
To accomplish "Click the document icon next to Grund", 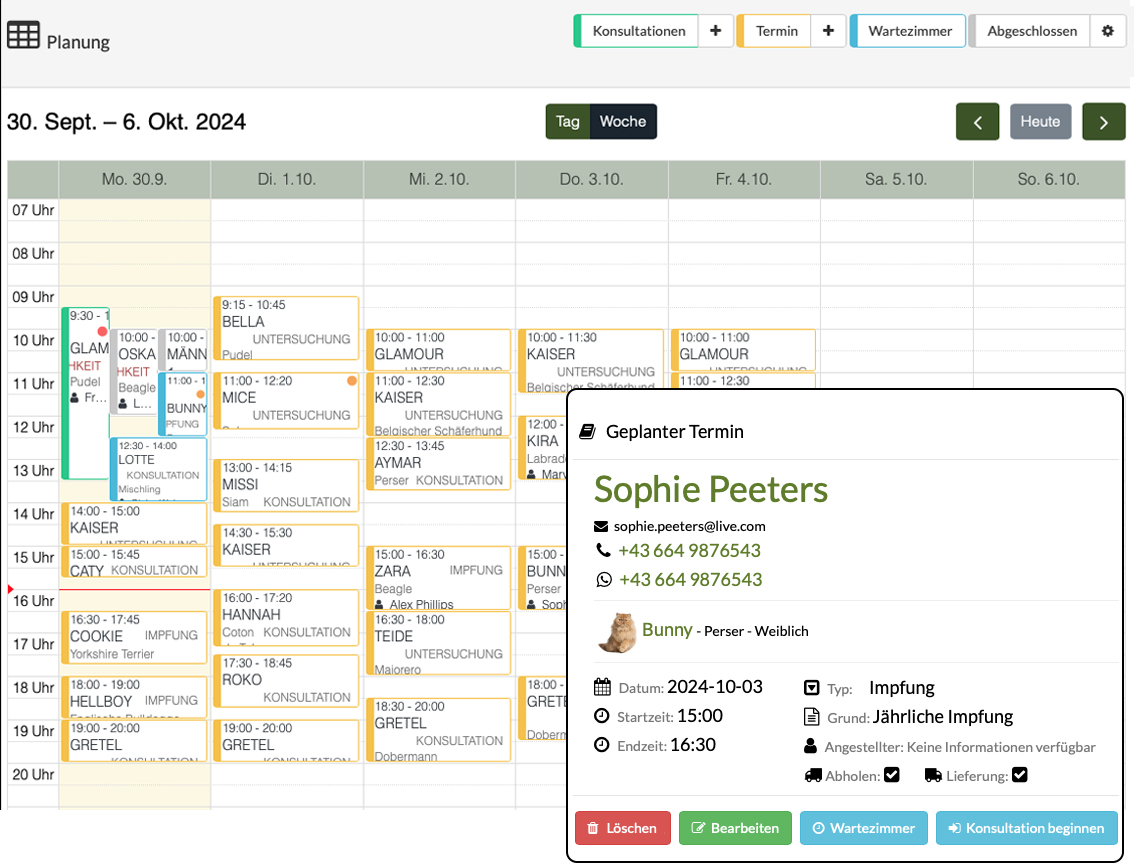I will click(x=811, y=717).
